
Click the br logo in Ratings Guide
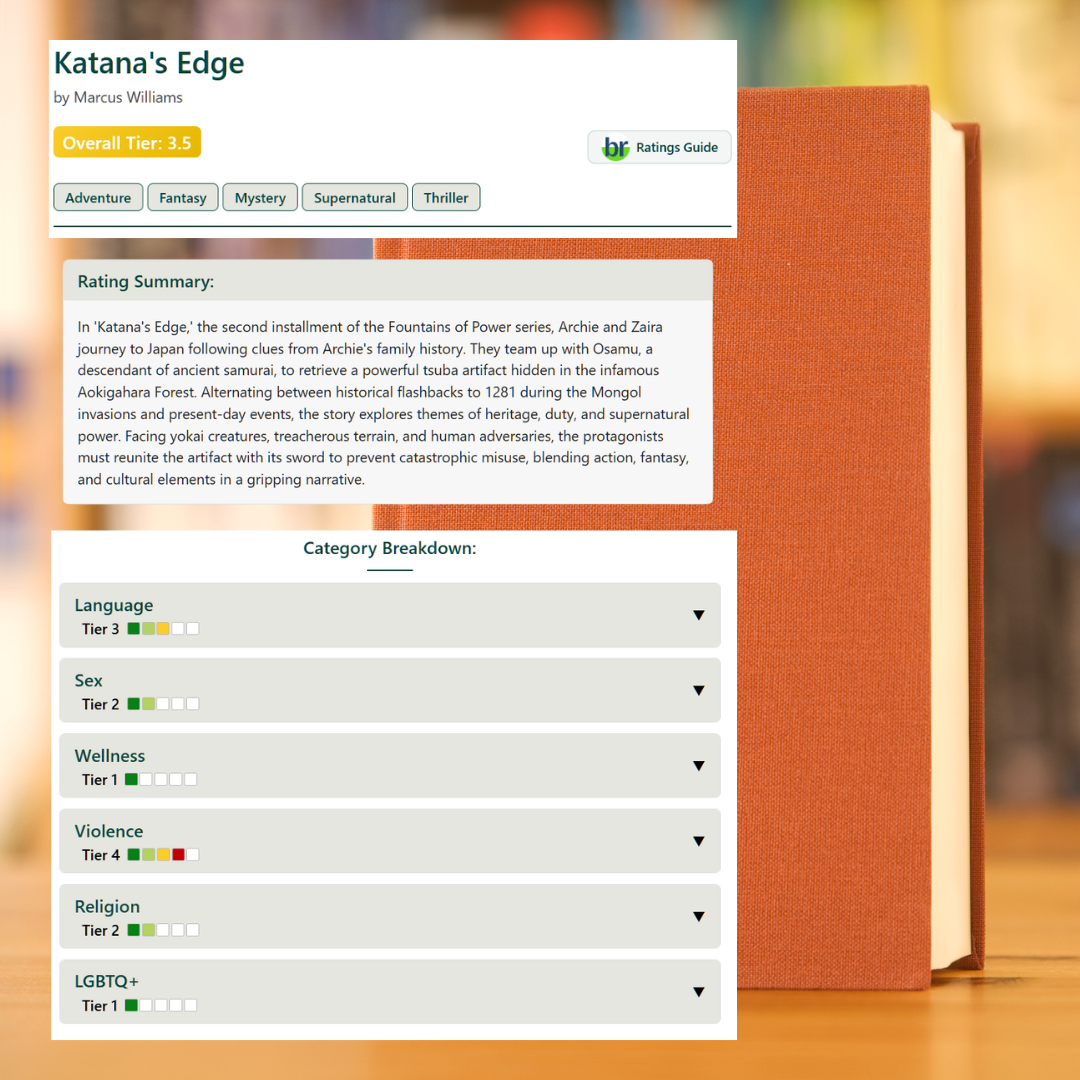[x=616, y=148]
